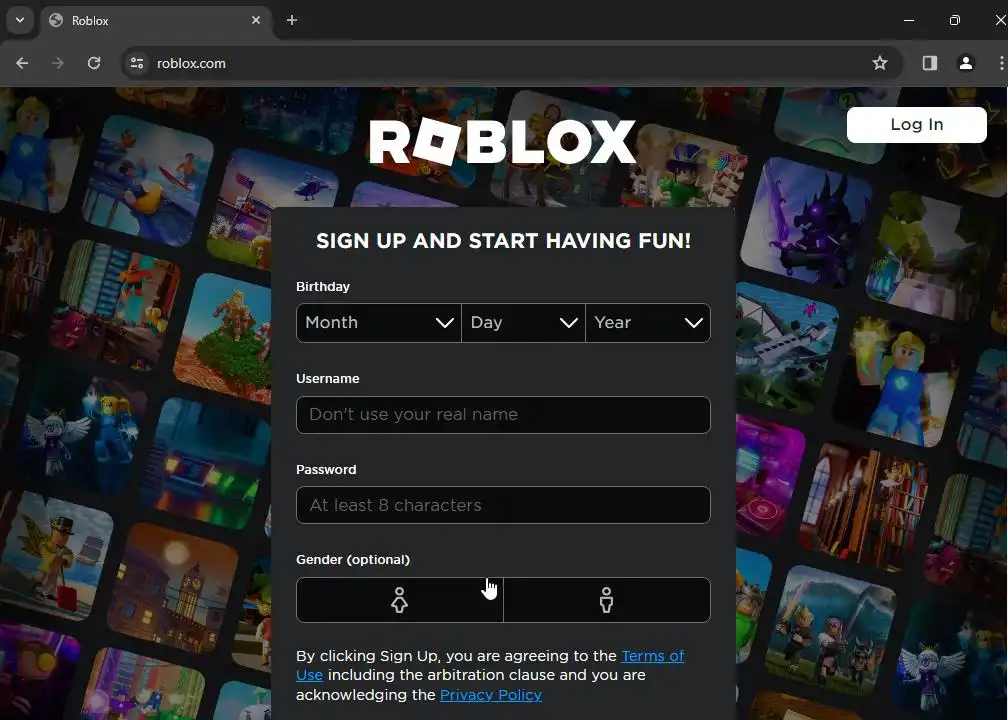Viewport: 1008px width, 720px height.
Task: Click the browser back arrow
Action: coord(22,63)
